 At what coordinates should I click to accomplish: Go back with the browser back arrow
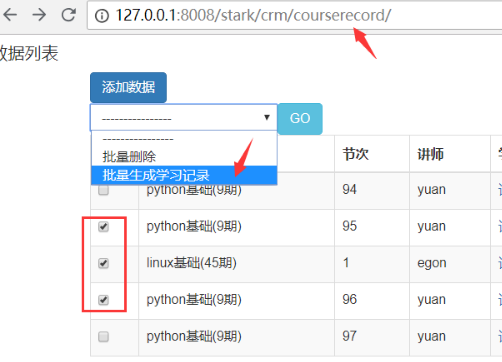[10, 15]
